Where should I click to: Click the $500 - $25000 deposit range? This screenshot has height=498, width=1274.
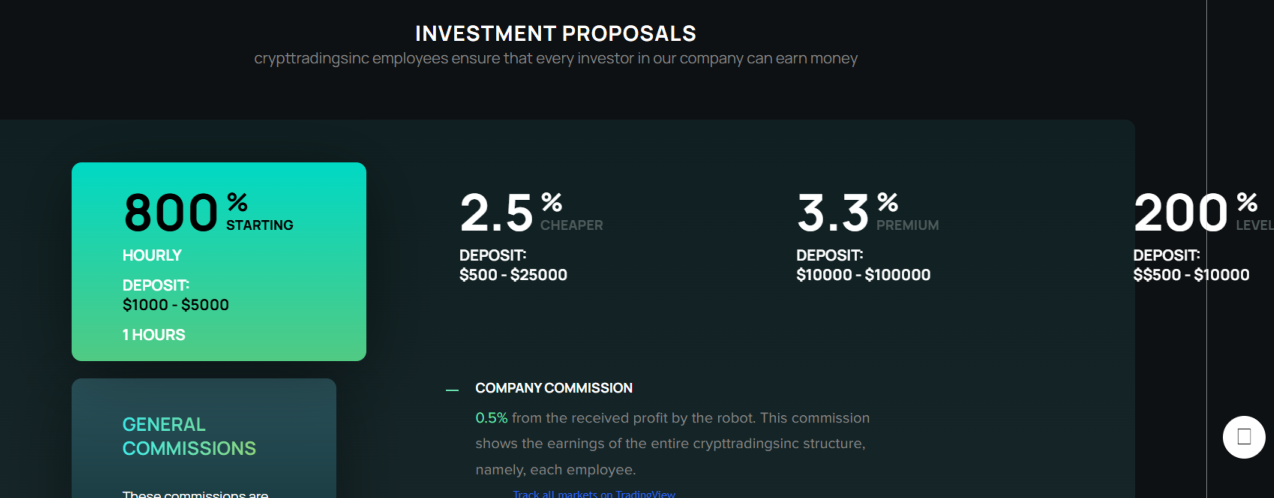point(513,275)
